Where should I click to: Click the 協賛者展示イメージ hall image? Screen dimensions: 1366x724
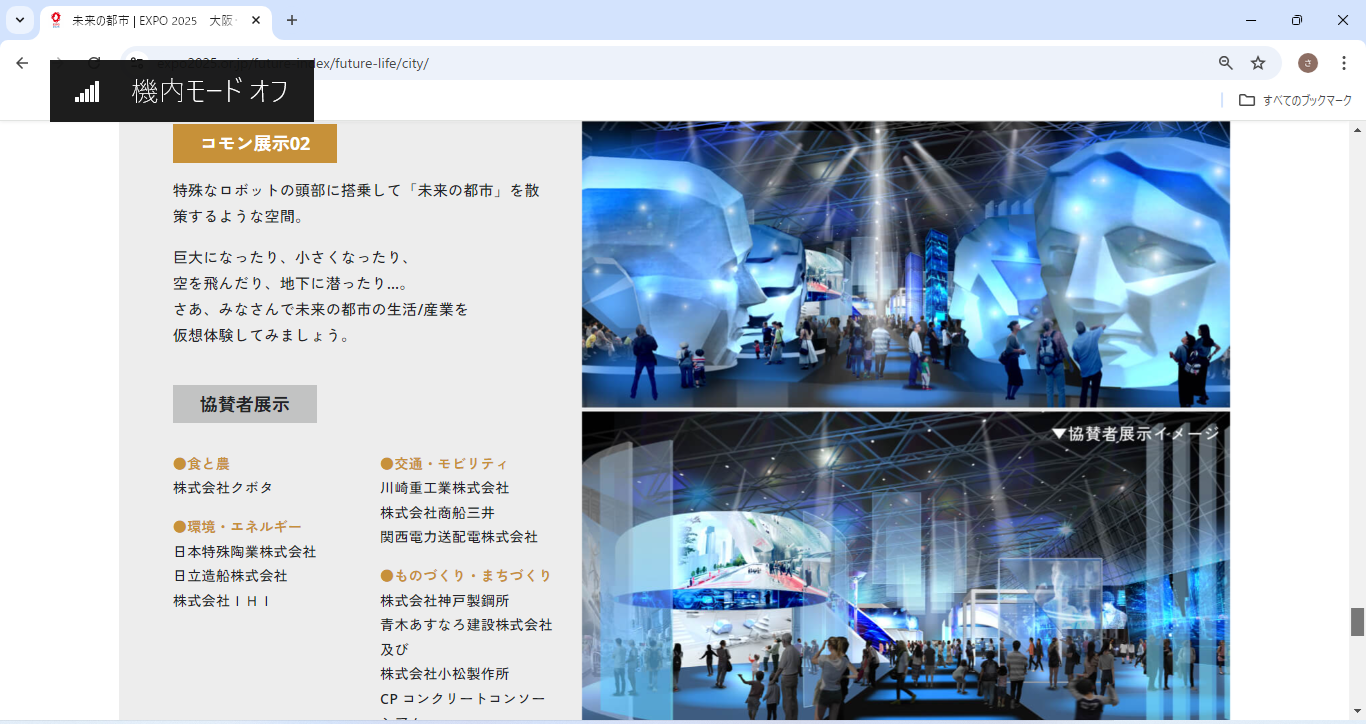906,566
